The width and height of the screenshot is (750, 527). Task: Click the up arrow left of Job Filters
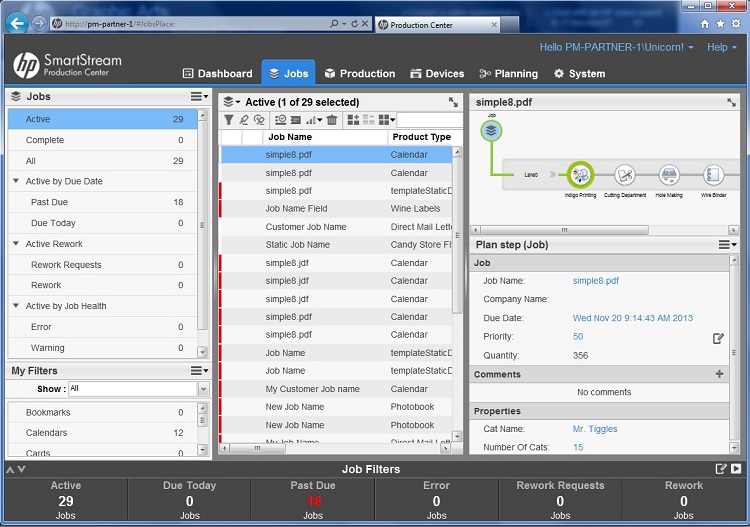(10, 470)
